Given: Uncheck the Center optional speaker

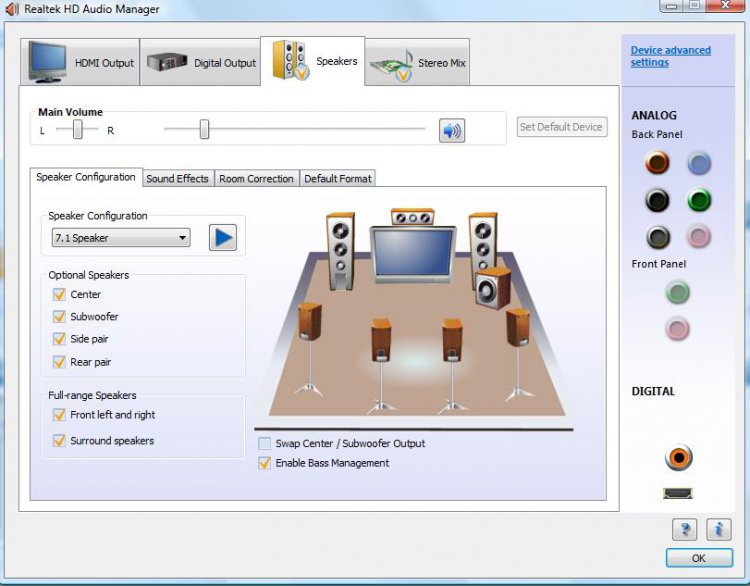Looking at the screenshot, I should 59,294.
